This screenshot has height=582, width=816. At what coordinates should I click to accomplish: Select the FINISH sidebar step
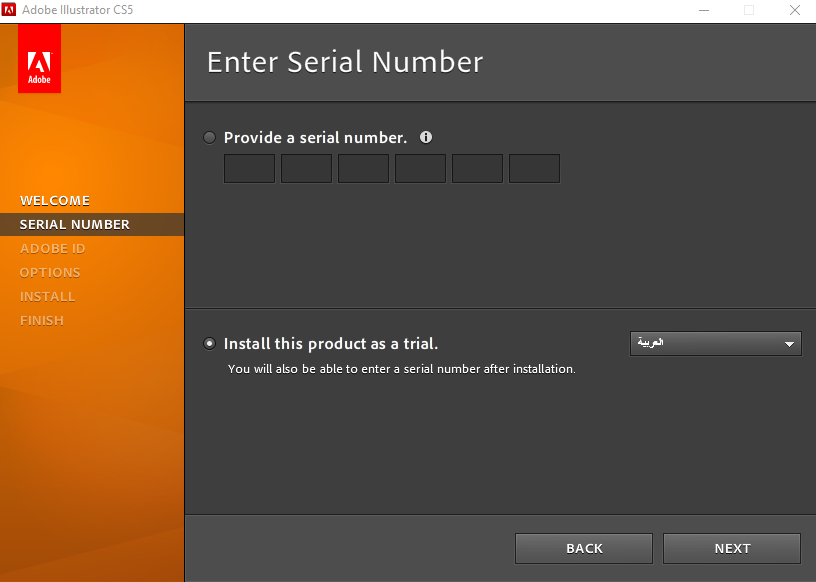point(42,320)
